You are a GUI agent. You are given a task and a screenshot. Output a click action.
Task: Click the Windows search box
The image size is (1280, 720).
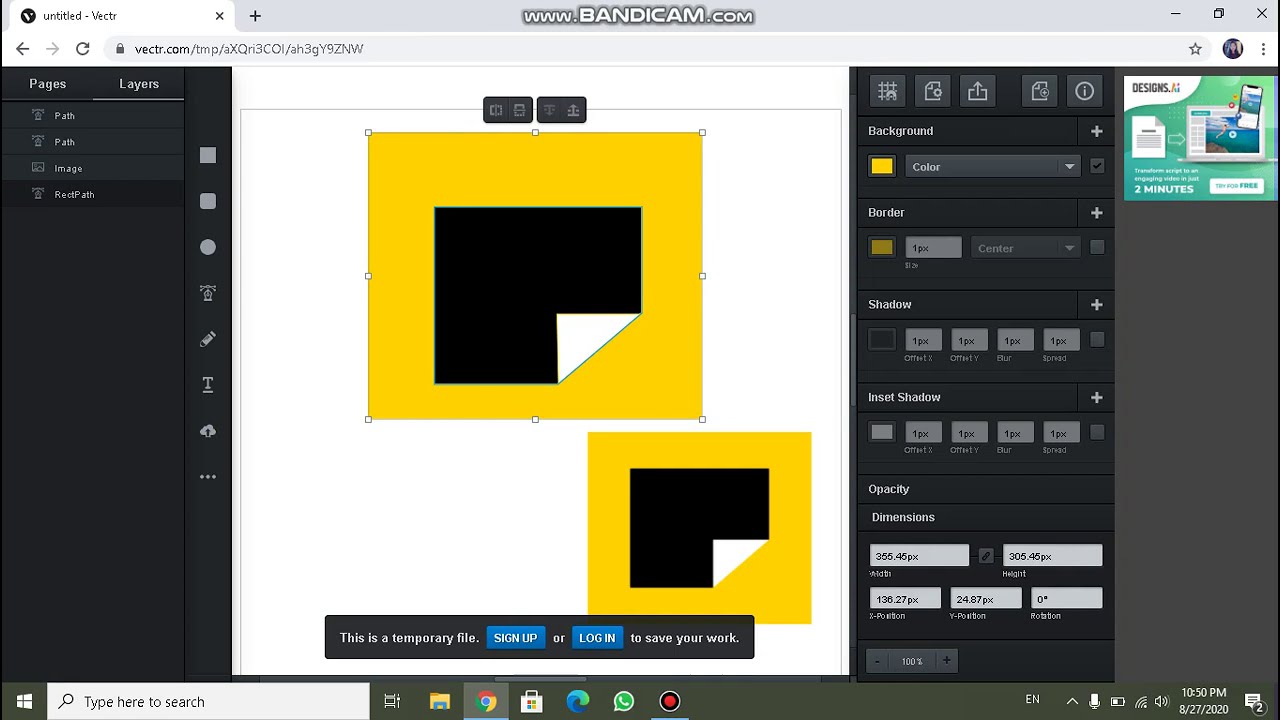click(x=208, y=701)
